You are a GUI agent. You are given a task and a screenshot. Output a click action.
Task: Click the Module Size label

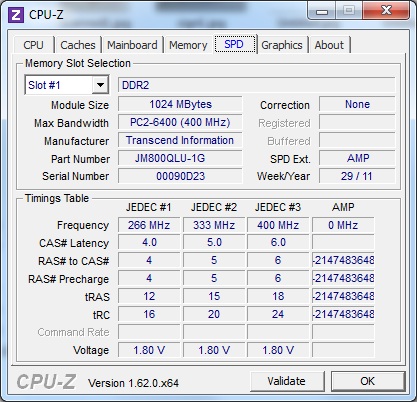(x=80, y=105)
